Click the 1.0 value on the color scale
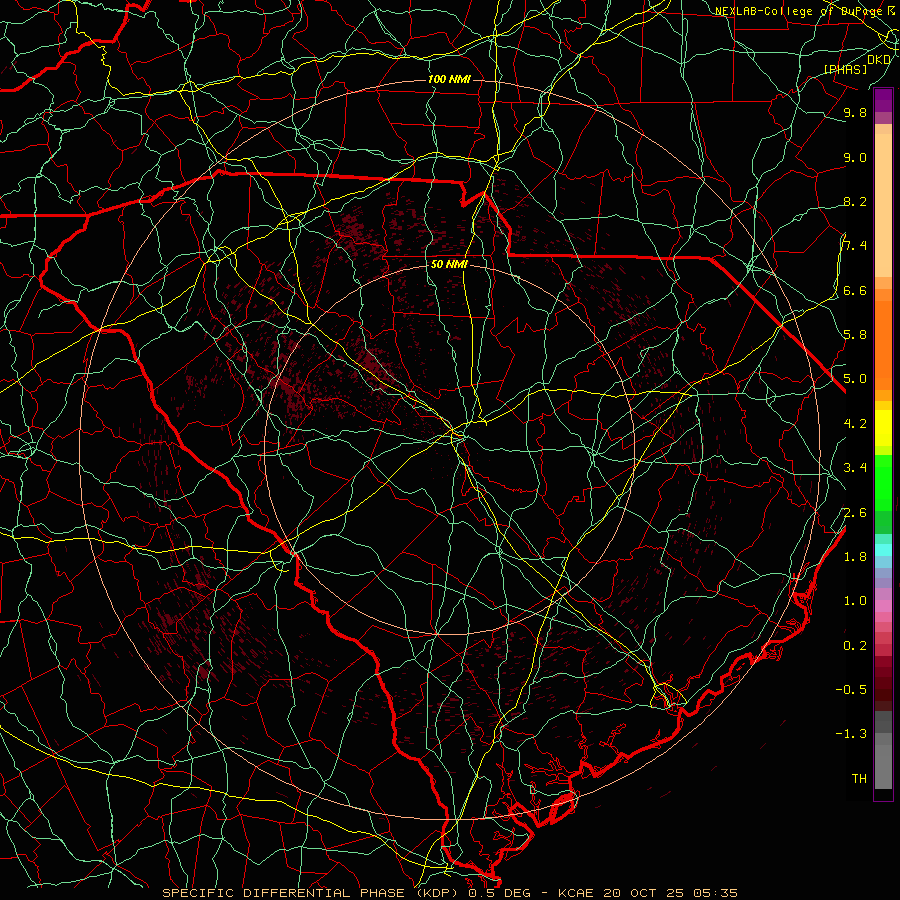Image resolution: width=900 pixels, height=900 pixels. click(855, 601)
